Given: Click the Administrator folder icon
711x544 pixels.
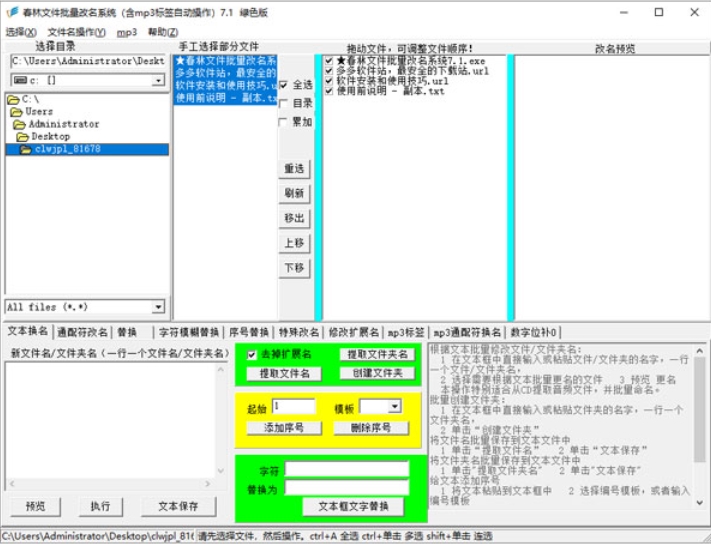Looking at the screenshot, I should [19, 124].
